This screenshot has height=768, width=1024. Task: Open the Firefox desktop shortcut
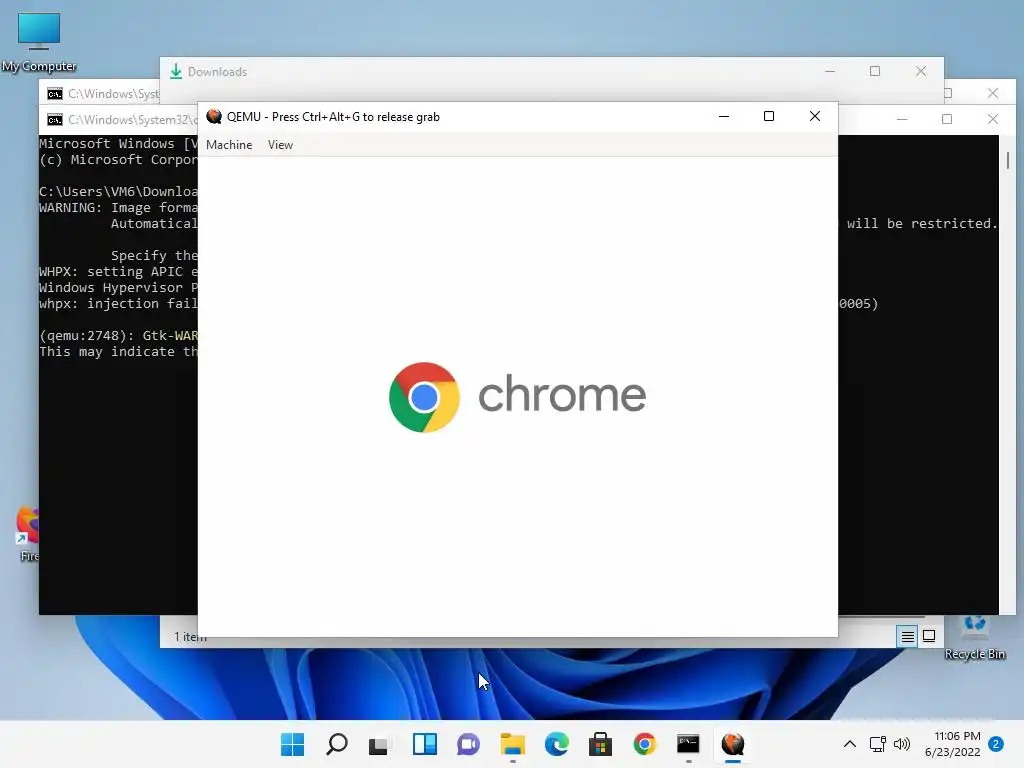[x=27, y=534]
